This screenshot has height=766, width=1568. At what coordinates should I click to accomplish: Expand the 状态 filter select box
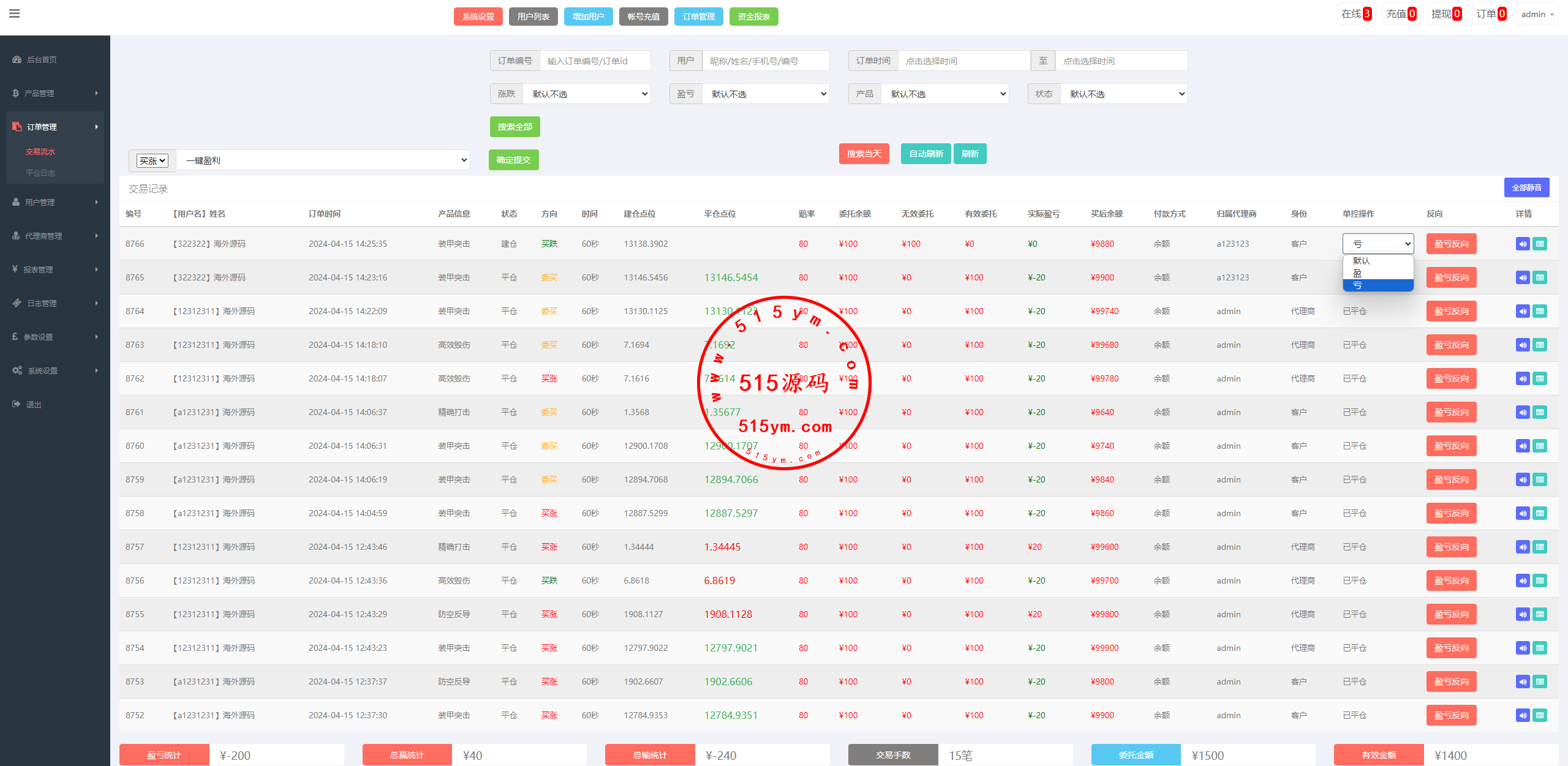(x=1124, y=94)
